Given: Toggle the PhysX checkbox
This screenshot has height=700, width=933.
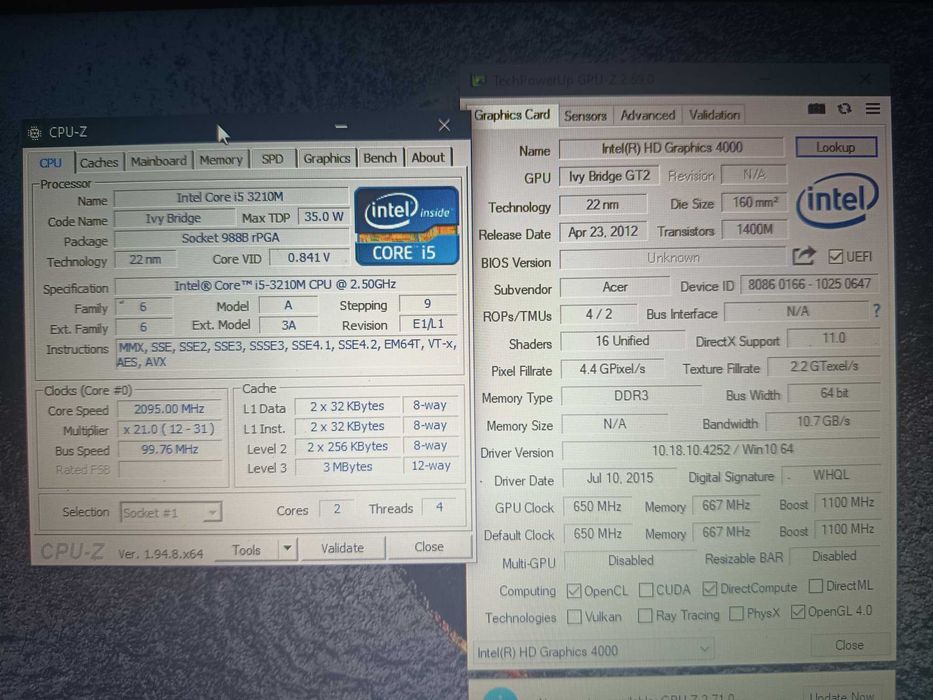Looking at the screenshot, I should [736, 613].
